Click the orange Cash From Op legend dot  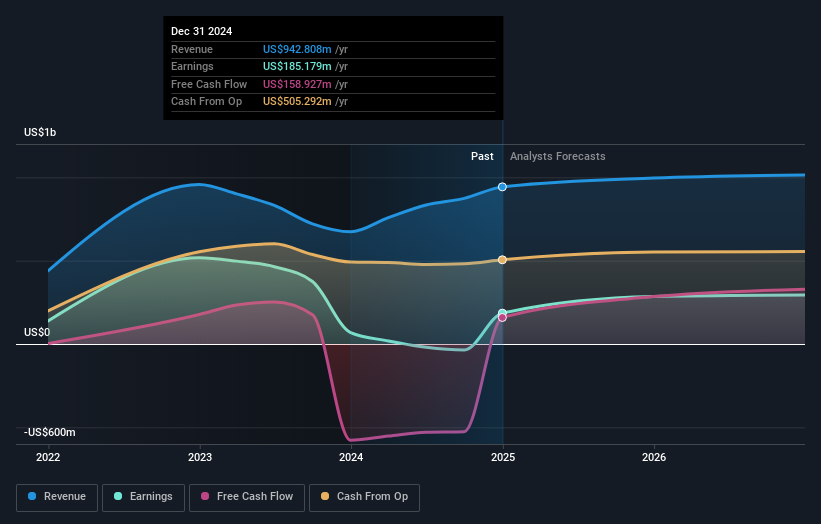(x=325, y=496)
